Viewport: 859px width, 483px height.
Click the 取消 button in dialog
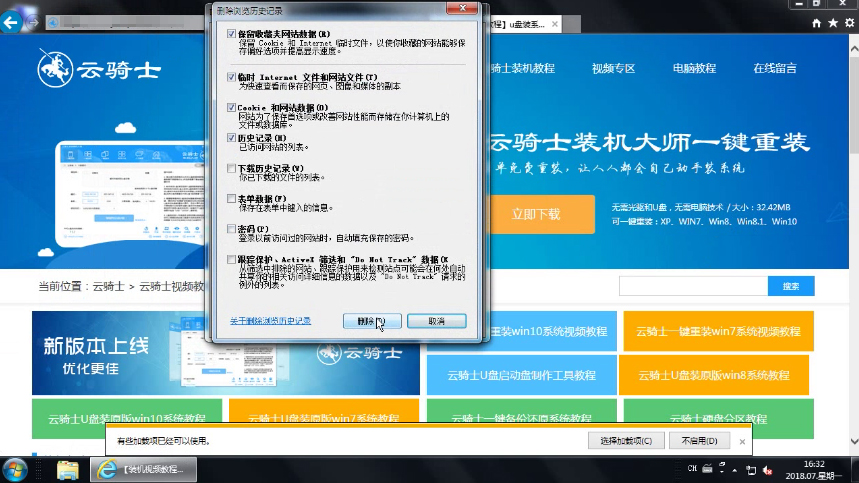click(437, 321)
